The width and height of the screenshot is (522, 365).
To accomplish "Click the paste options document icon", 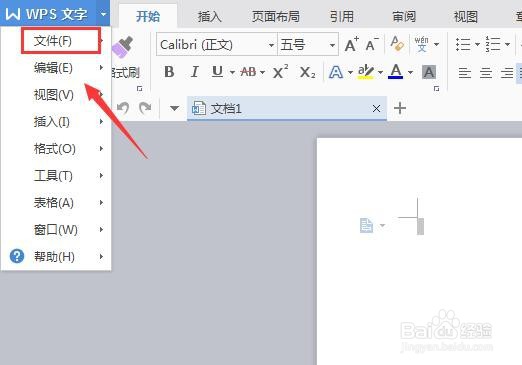I will (x=366, y=225).
